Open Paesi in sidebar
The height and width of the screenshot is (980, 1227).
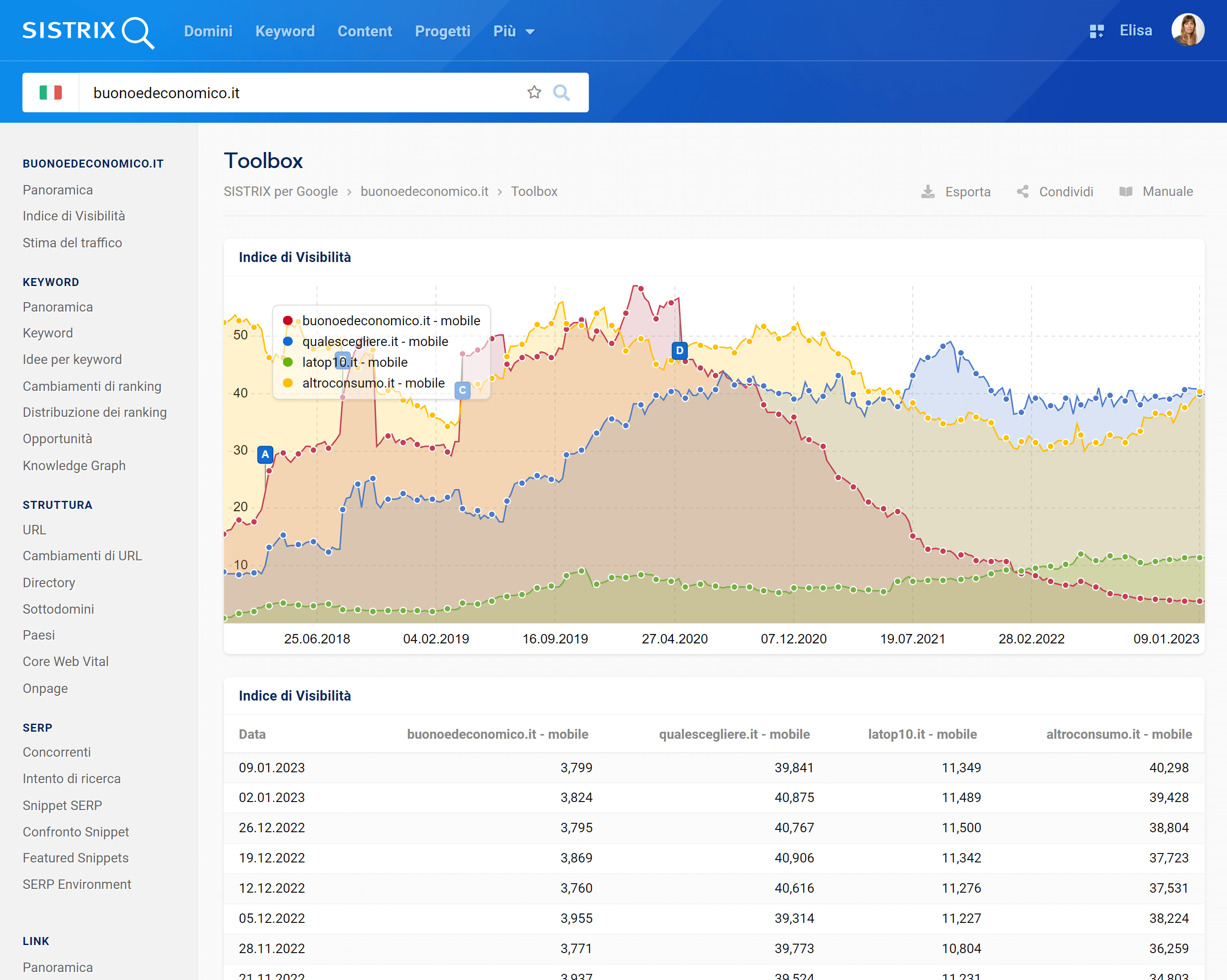(39, 635)
